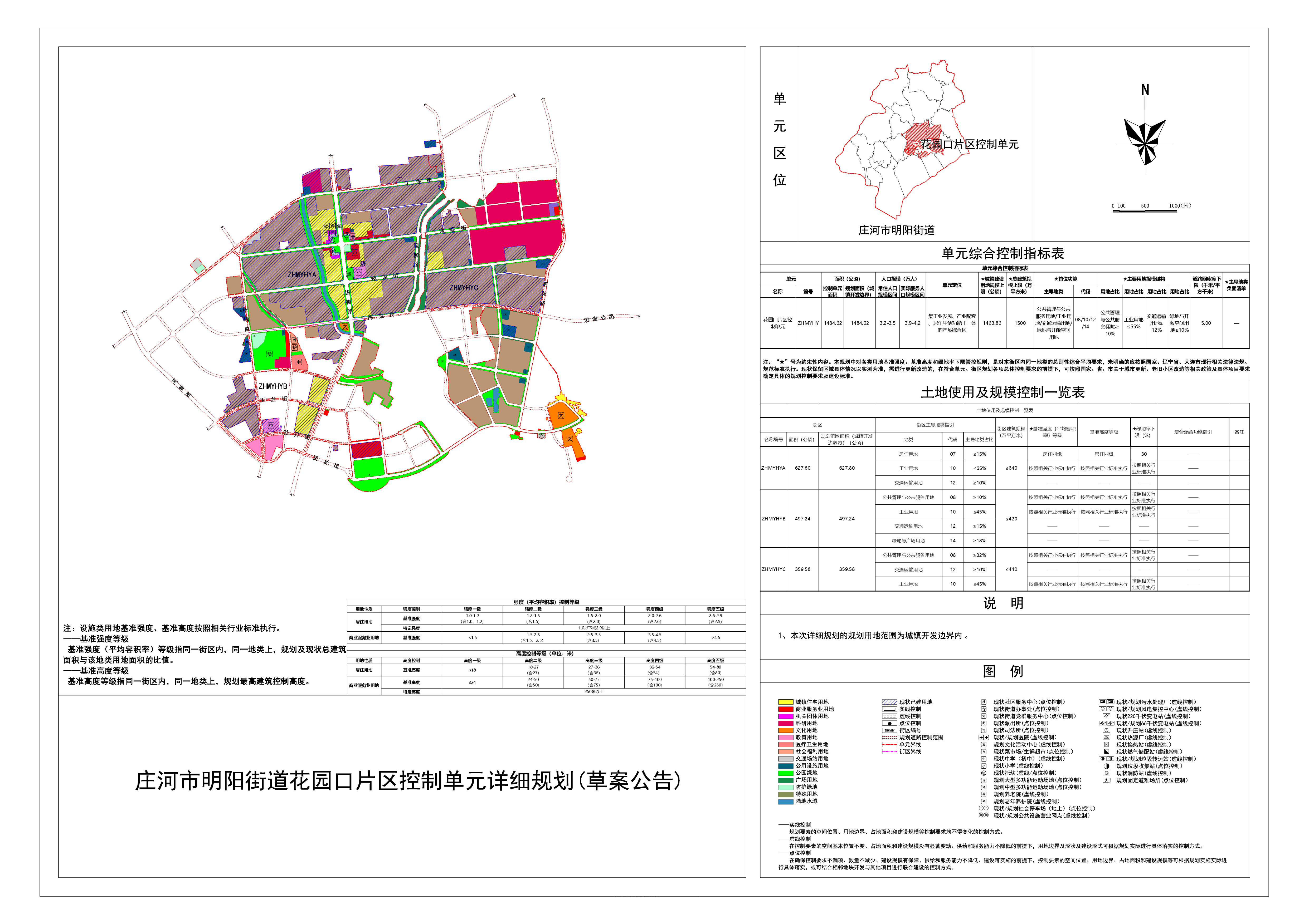Click the ZHMYHYB label on the map
Screen dimensions: 1309x924
click(x=273, y=386)
